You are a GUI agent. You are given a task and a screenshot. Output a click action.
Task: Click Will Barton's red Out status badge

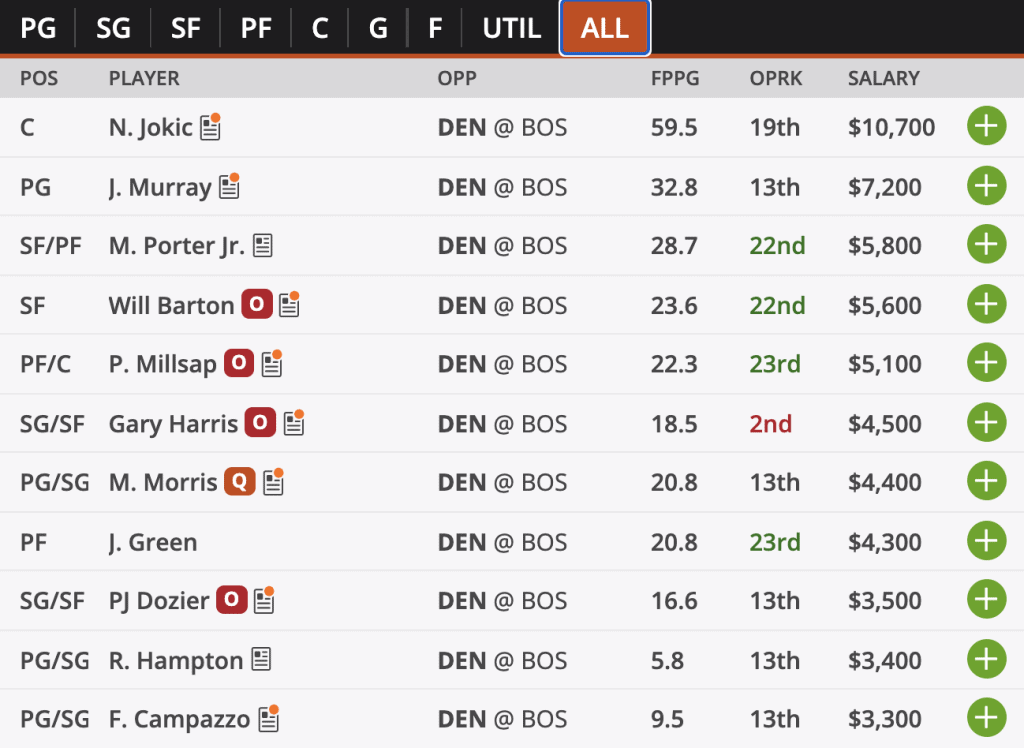pyautogui.click(x=257, y=304)
